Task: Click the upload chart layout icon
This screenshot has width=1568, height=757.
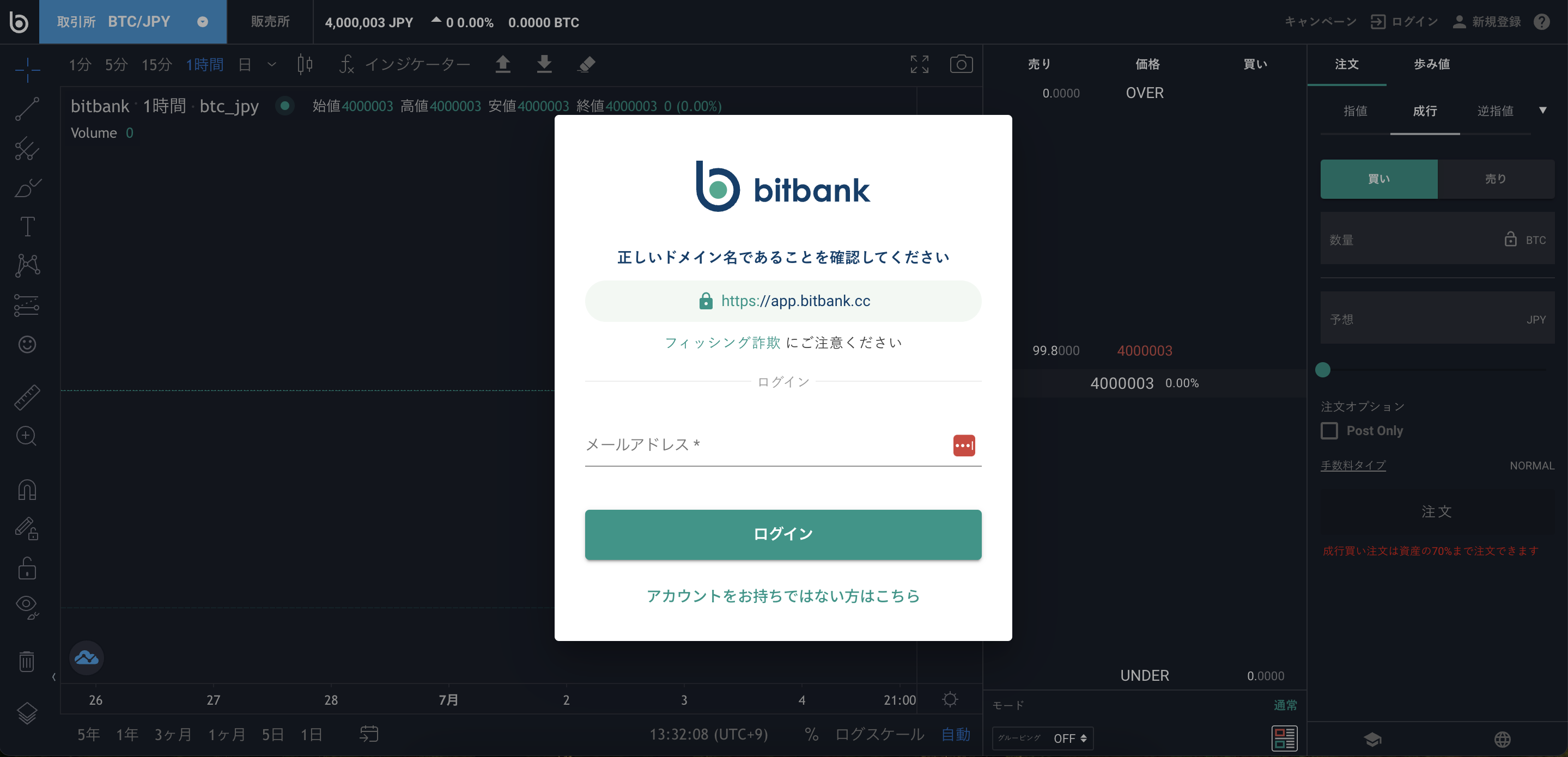Action: tap(503, 64)
